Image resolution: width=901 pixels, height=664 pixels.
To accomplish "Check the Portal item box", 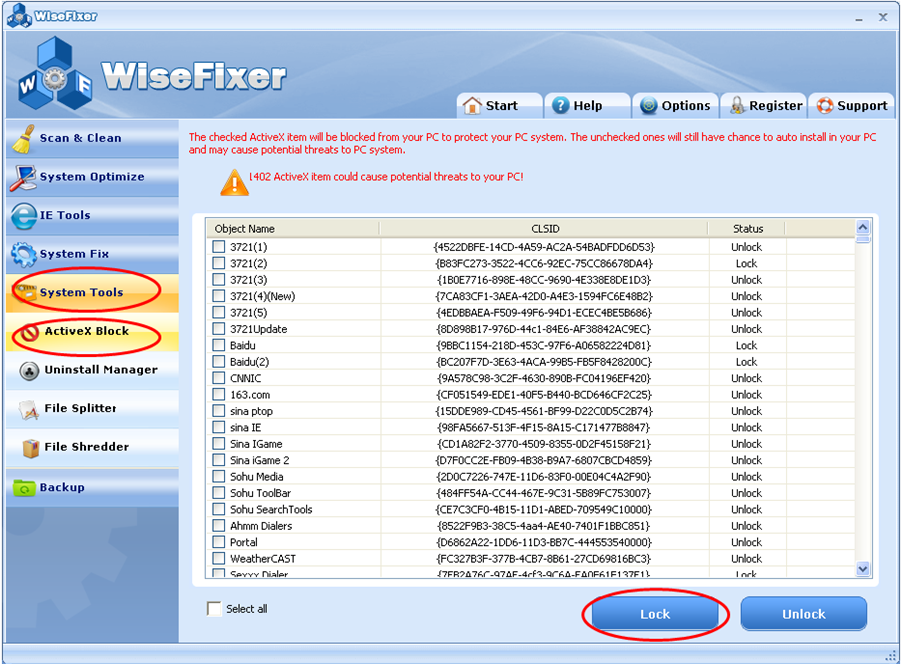I will coord(218,543).
